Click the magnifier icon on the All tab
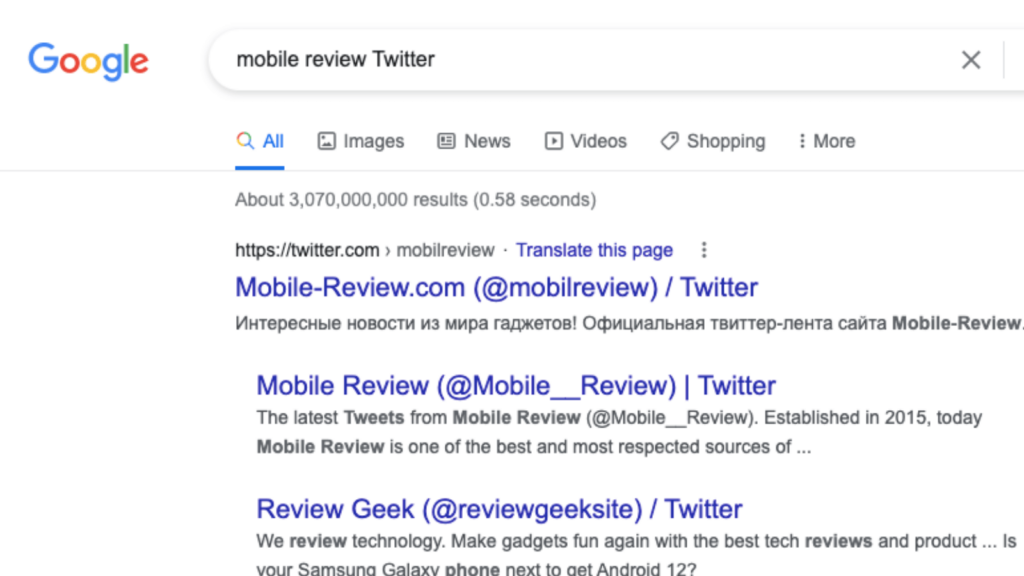 click(x=245, y=141)
